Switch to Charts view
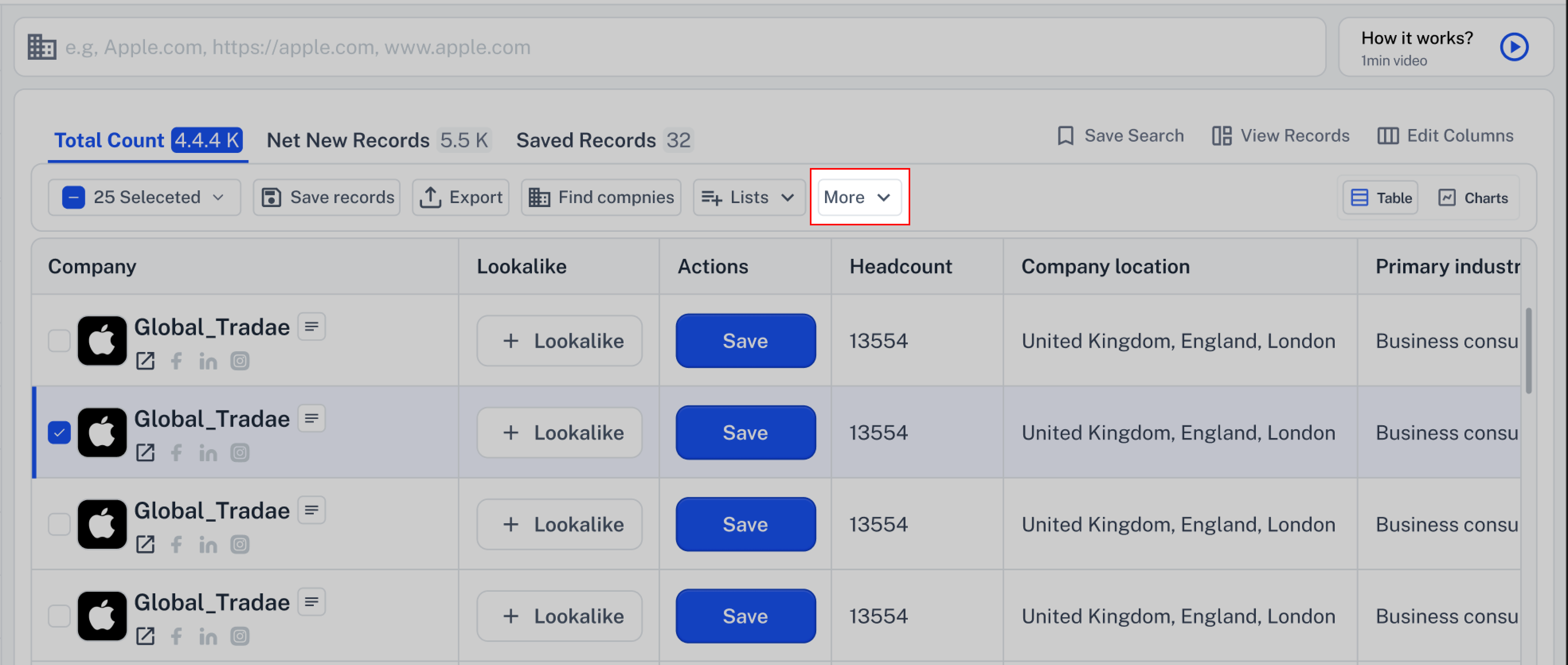1568x665 pixels. (x=1473, y=197)
